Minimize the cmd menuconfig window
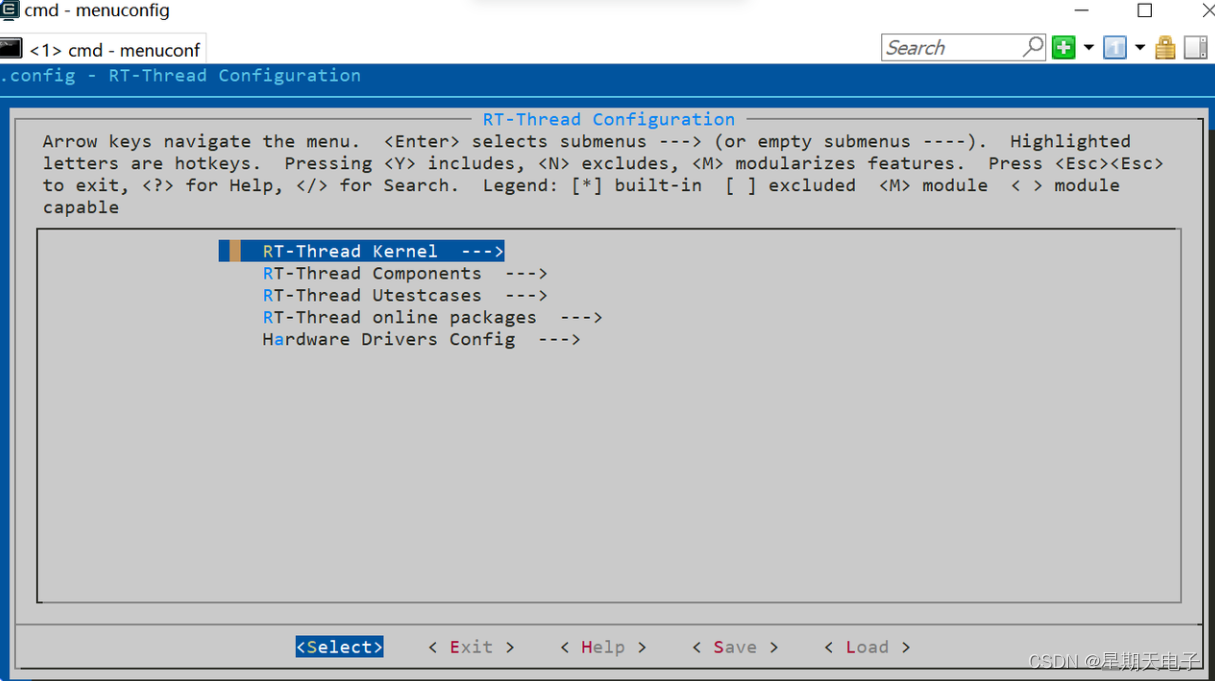The image size is (1215, 681). pyautogui.click(x=1082, y=11)
